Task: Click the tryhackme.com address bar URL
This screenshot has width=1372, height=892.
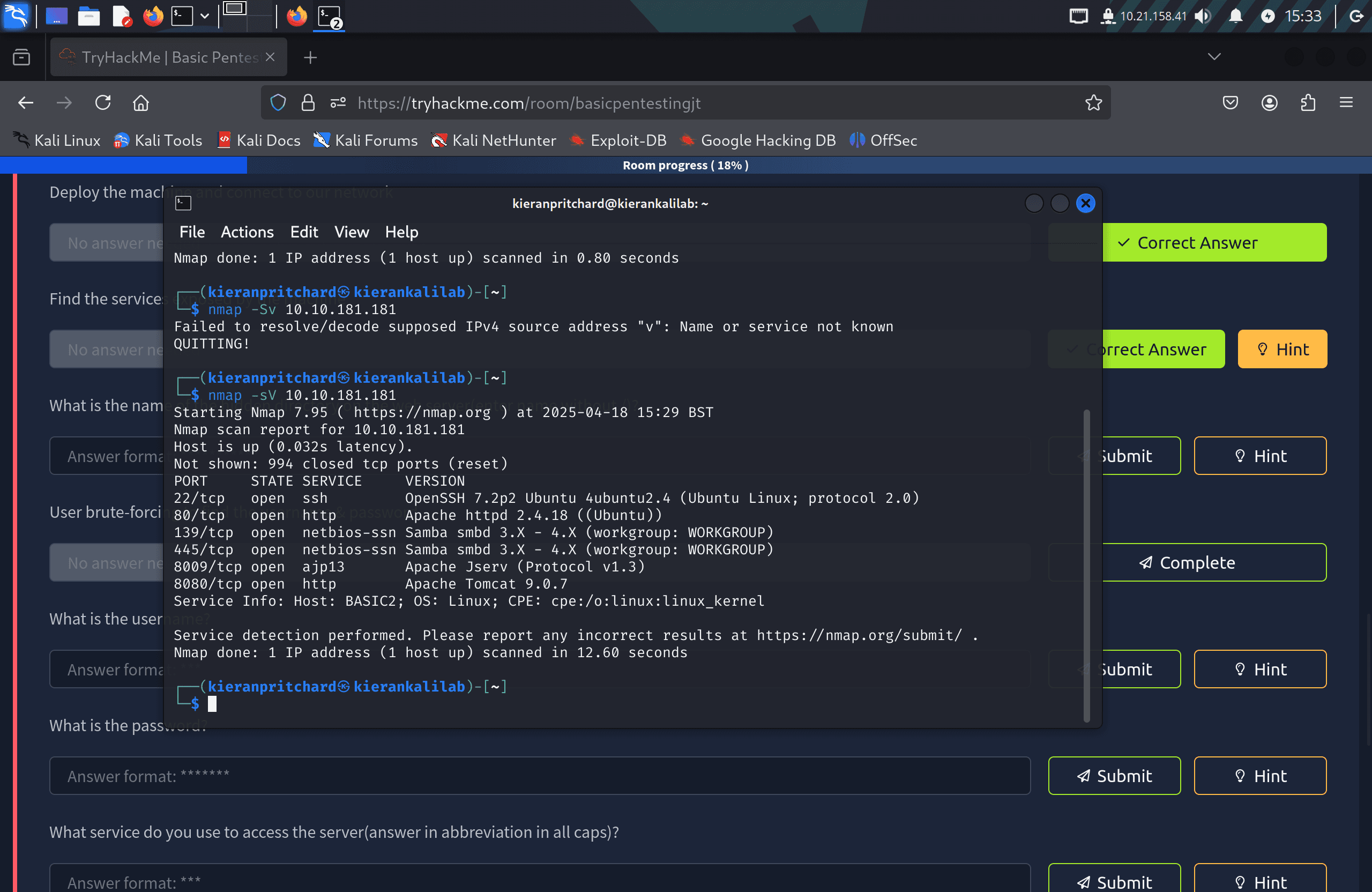Action: pos(528,103)
